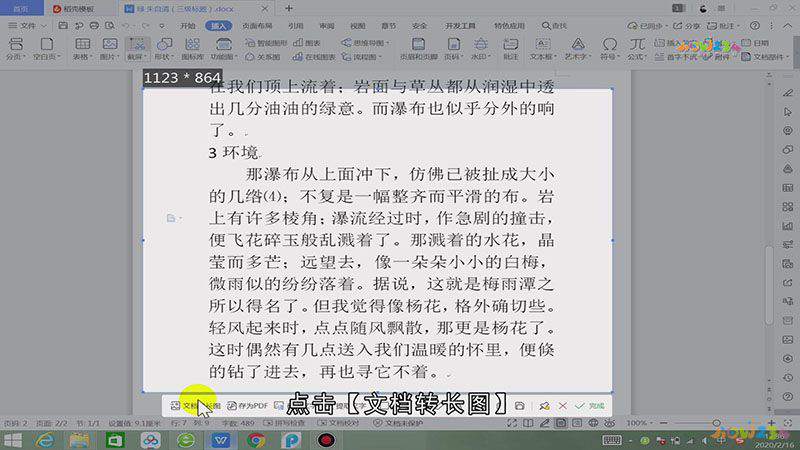The width and height of the screenshot is (800, 450).
Task: Click the save icon in screenshot toolbar
Action: 519,406
